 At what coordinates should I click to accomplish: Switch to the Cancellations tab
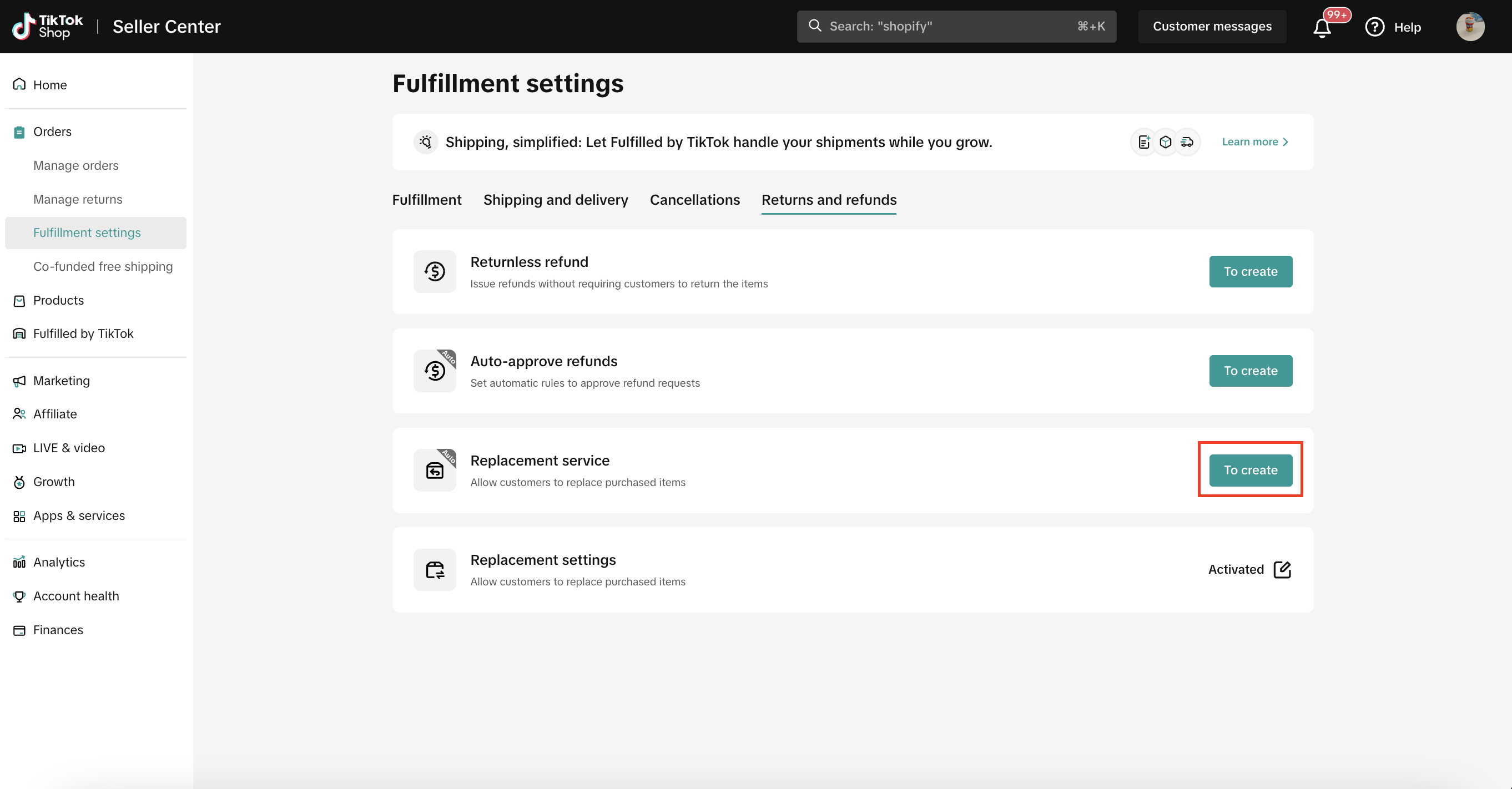[x=694, y=200]
